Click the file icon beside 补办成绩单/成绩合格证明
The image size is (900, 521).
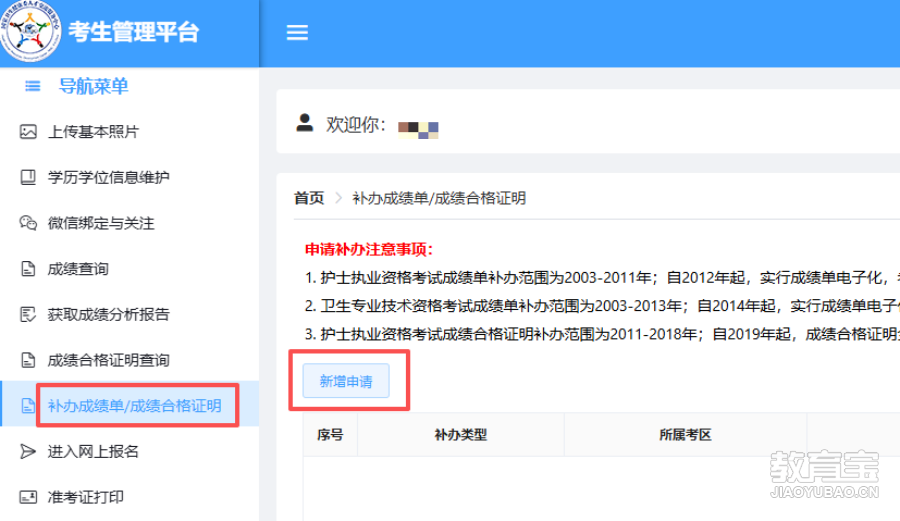pyautogui.click(x=28, y=406)
